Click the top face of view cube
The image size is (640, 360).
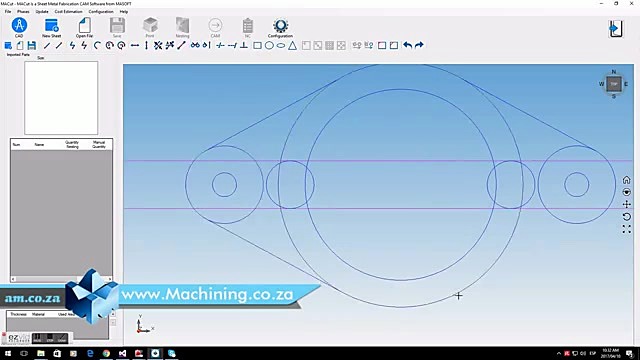pos(613,84)
